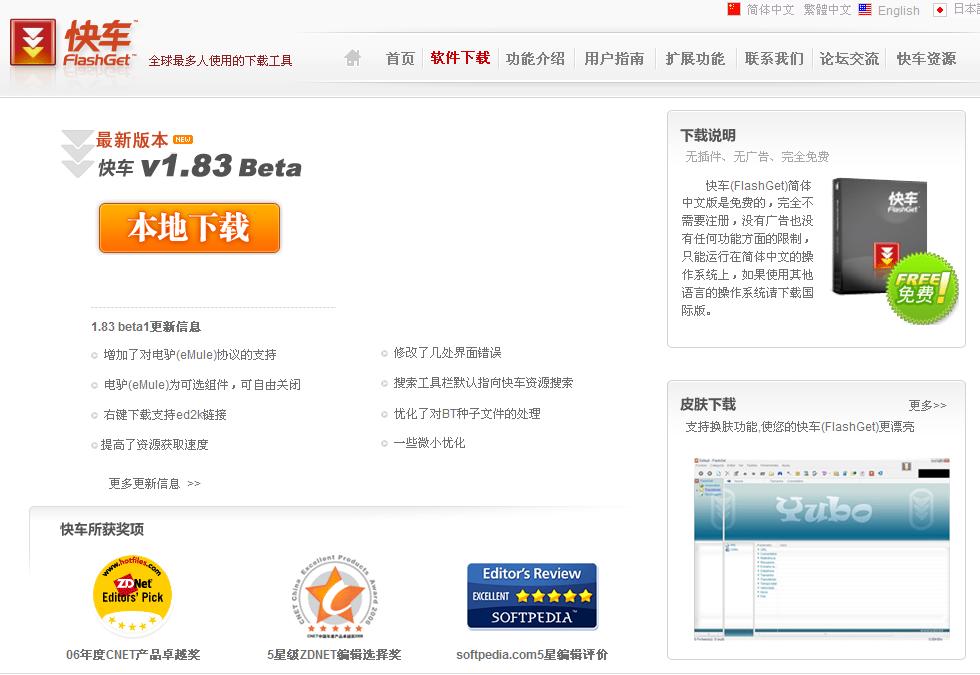980x675 pixels.
Task: Click the home house icon
Action: click(x=352, y=58)
